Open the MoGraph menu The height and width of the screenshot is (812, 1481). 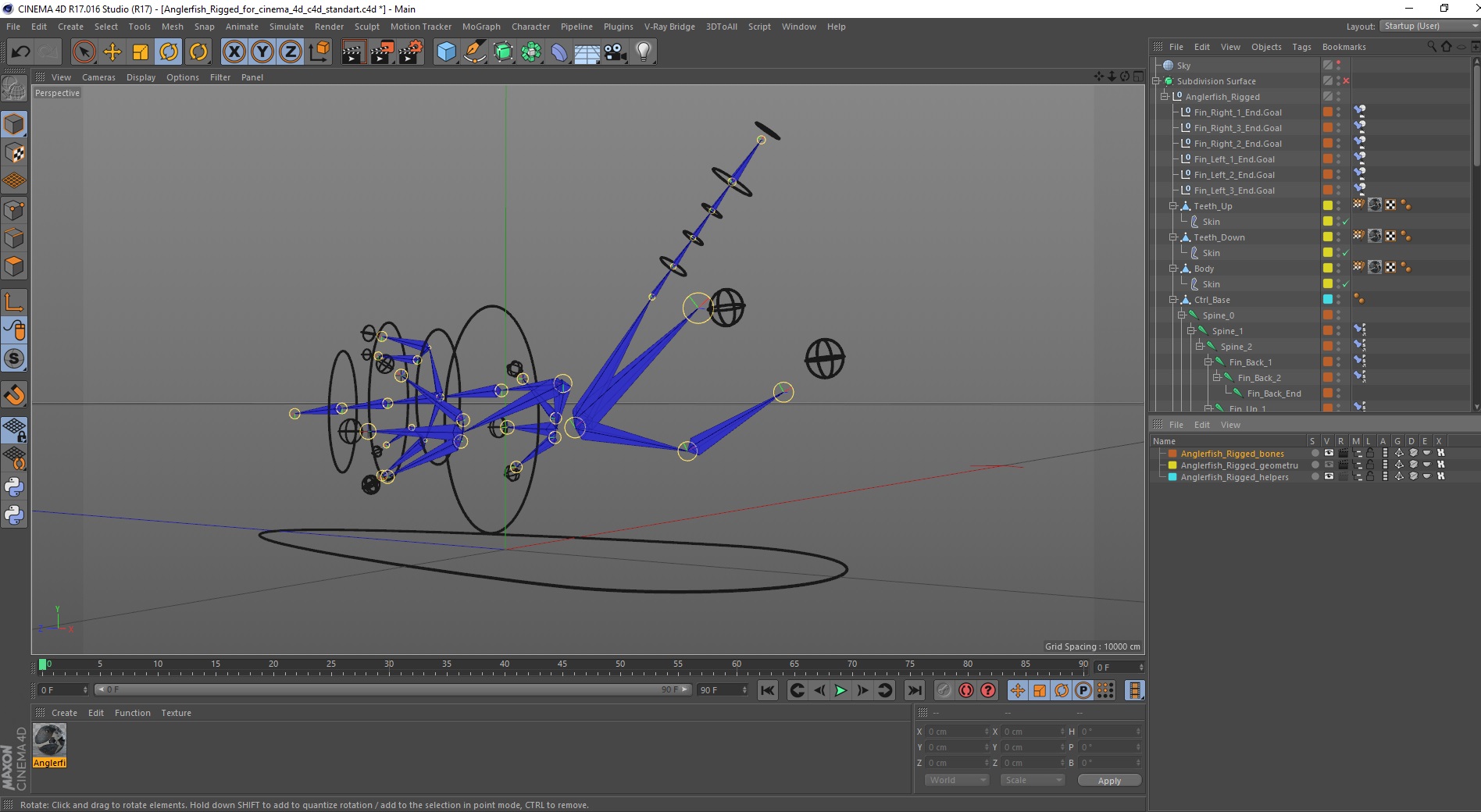coord(481,27)
